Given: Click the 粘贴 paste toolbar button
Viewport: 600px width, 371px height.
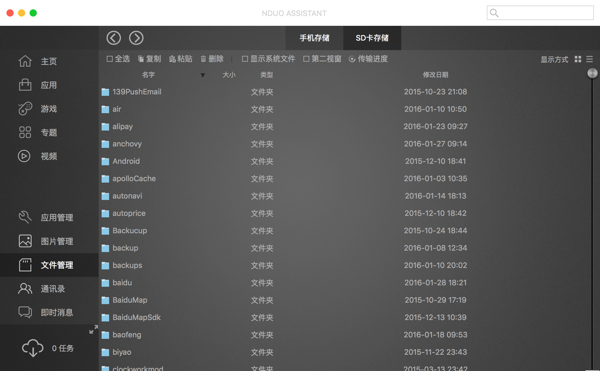Looking at the screenshot, I should point(181,59).
